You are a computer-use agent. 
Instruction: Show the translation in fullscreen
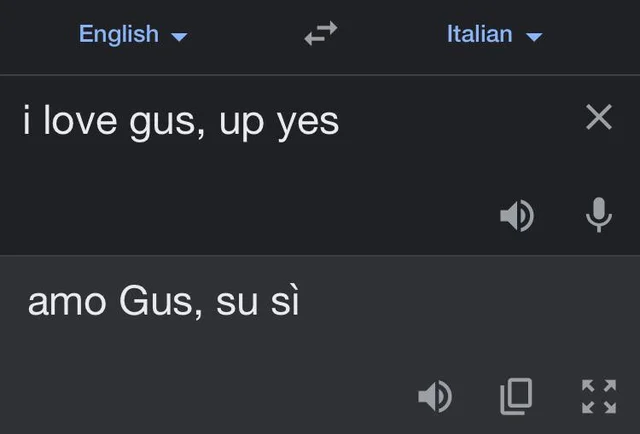tap(598, 397)
